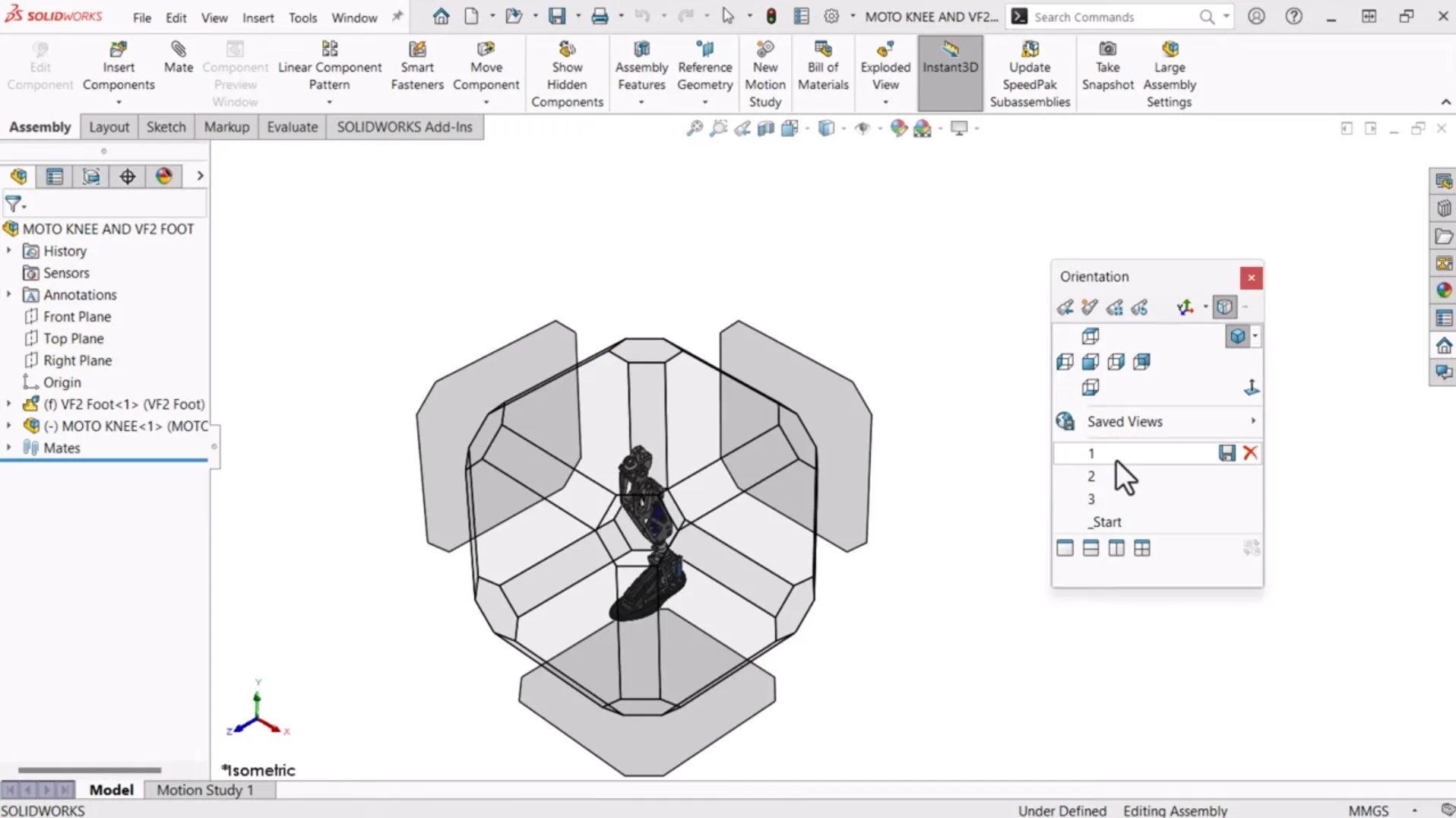Image resolution: width=1456 pixels, height=818 pixels.
Task: Click the Normal To view icon
Action: (1251, 388)
